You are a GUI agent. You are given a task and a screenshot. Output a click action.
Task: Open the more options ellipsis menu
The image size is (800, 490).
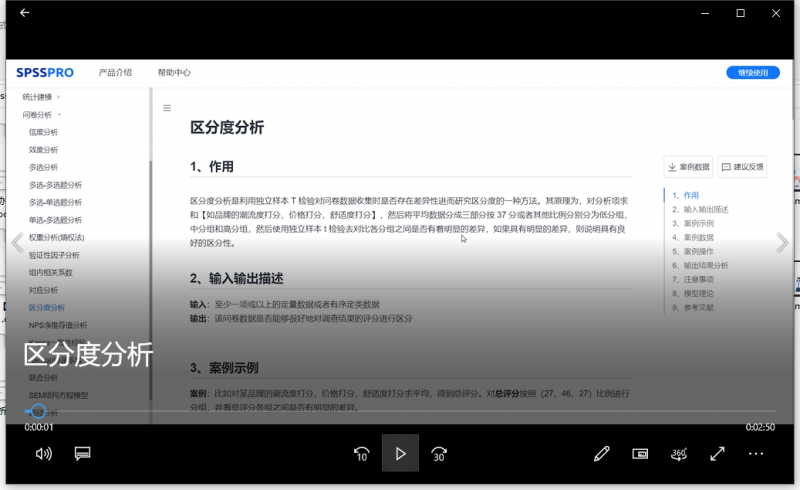point(756,453)
